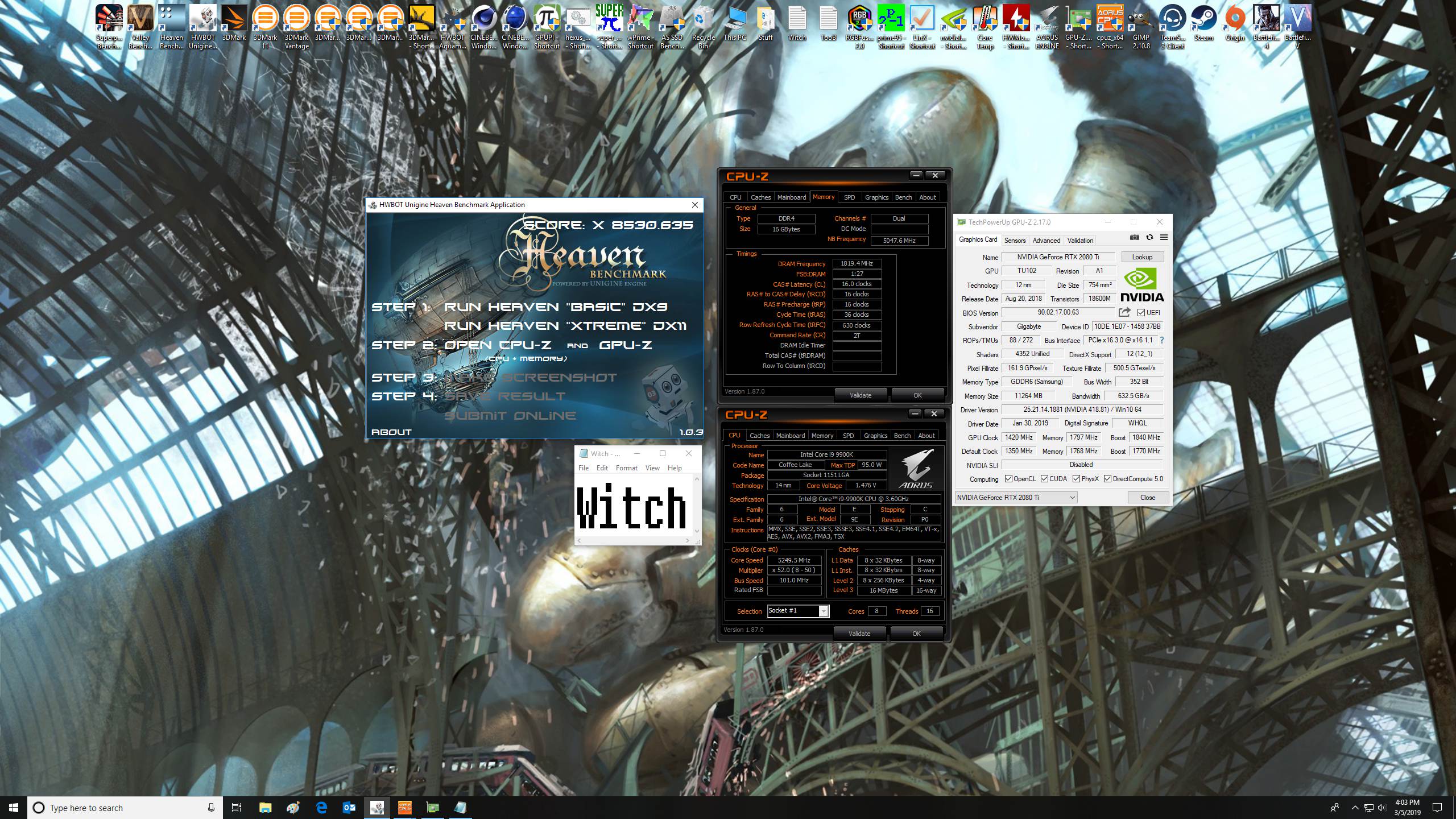Open the Stuff folder icon

[766, 23]
